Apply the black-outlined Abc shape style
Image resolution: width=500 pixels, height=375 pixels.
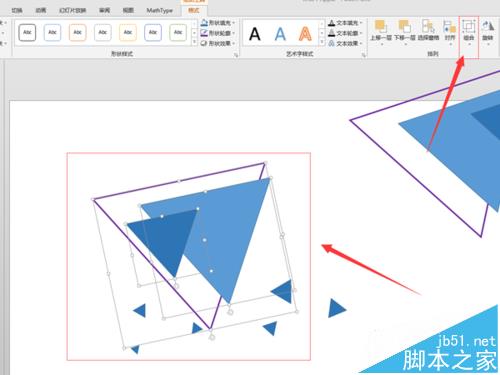[x=27, y=33]
